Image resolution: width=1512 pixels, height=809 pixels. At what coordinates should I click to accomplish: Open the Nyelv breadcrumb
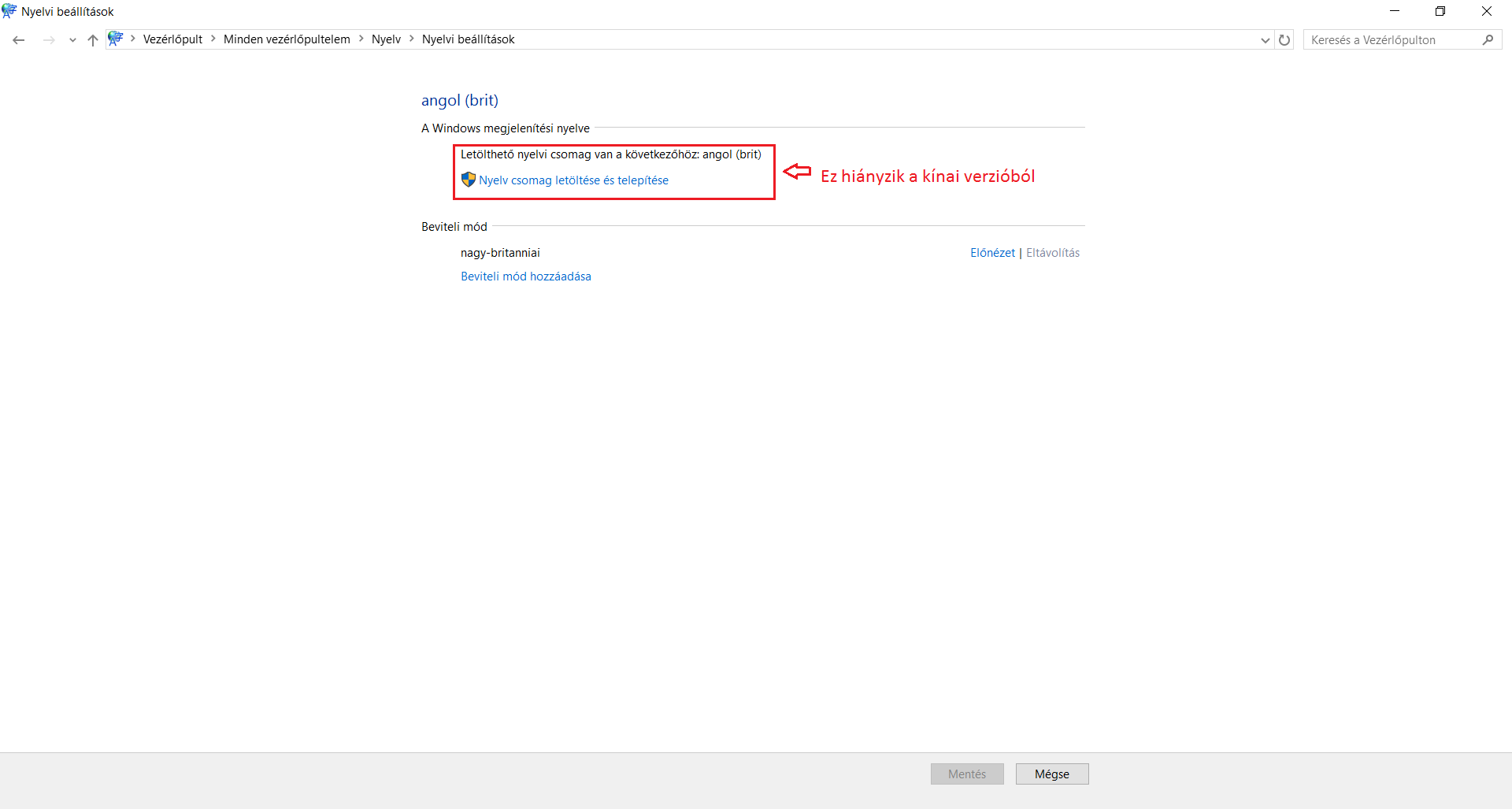386,39
